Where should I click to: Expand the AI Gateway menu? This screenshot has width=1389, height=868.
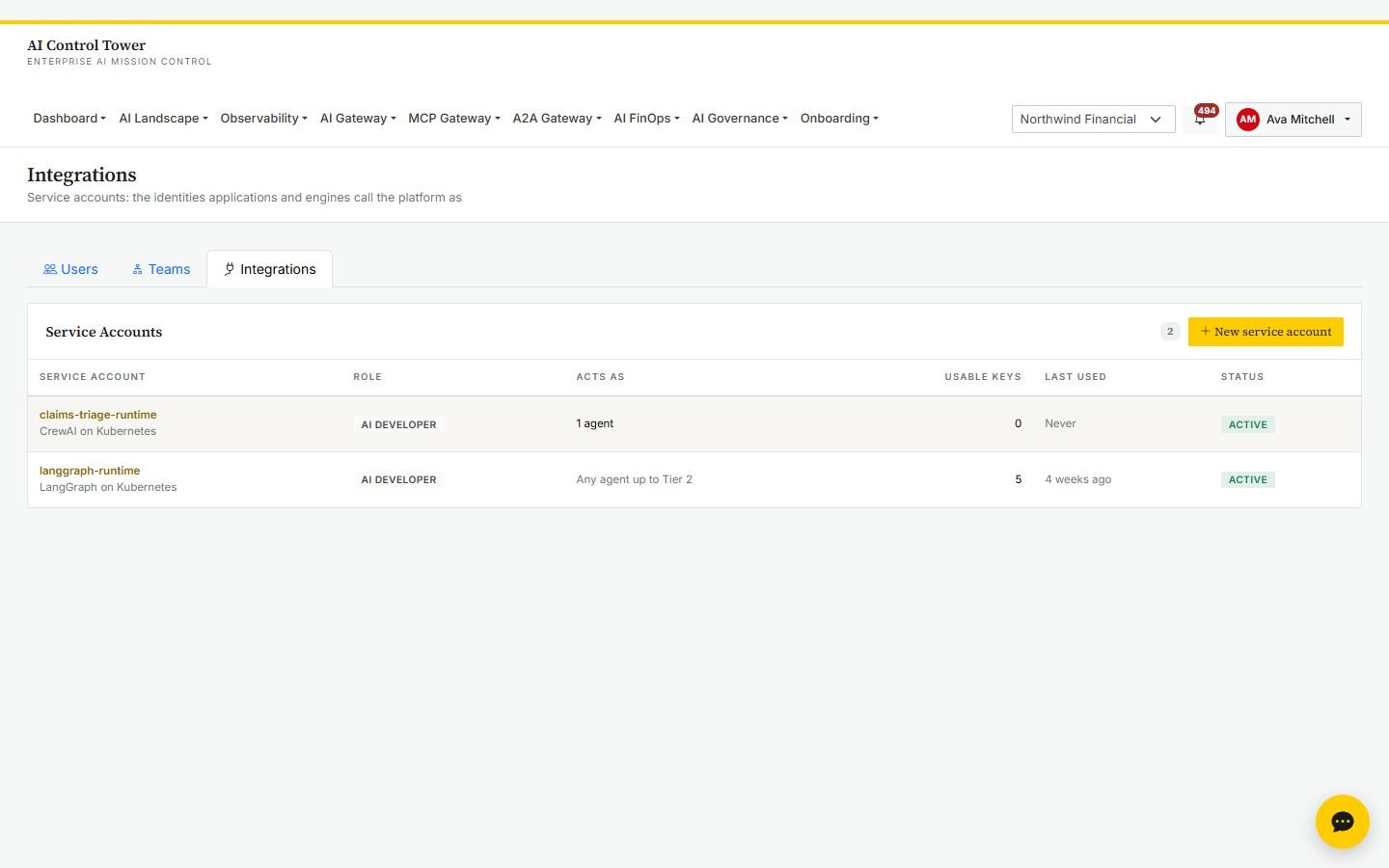[358, 119]
